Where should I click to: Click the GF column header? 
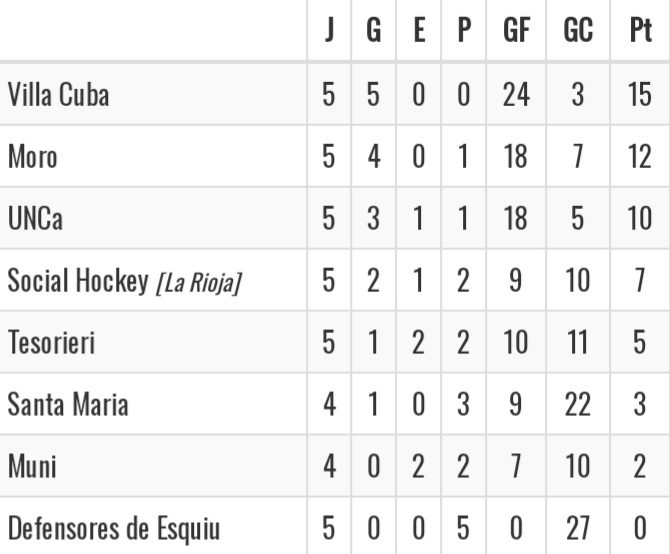coord(516,31)
